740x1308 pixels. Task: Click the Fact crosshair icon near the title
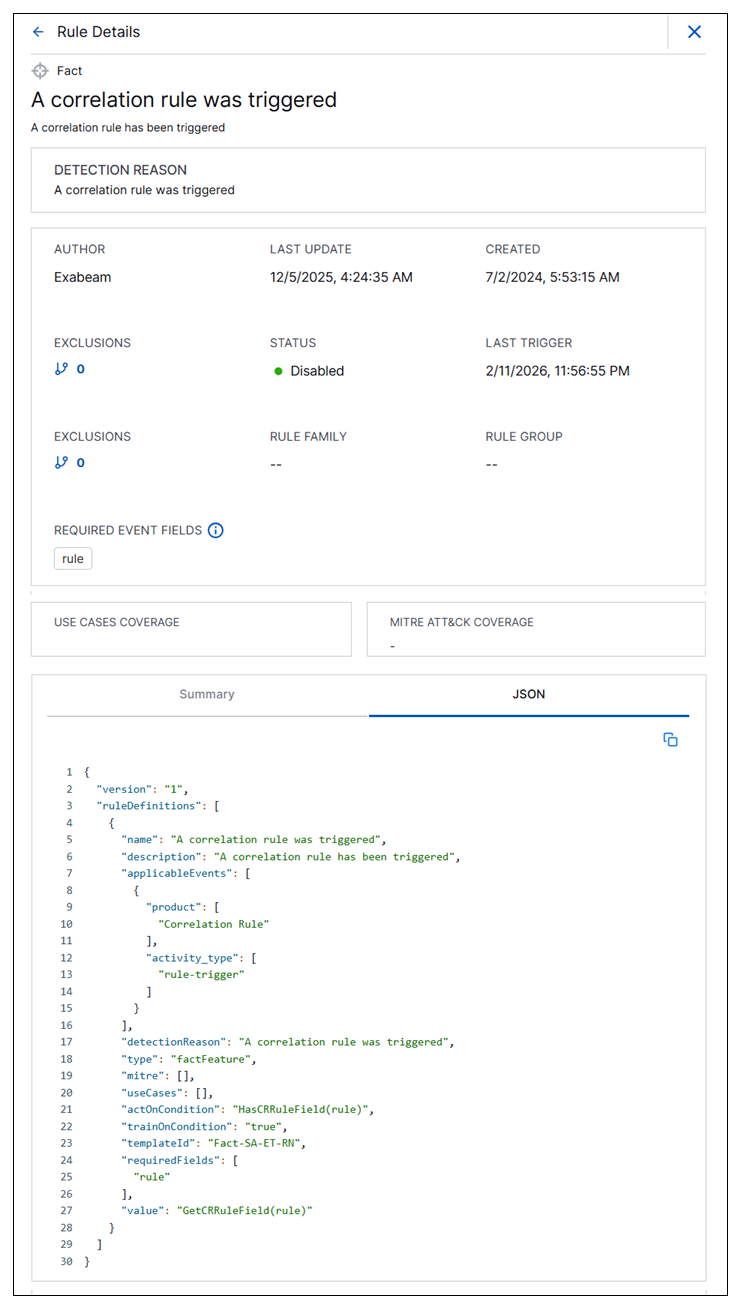[40, 70]
